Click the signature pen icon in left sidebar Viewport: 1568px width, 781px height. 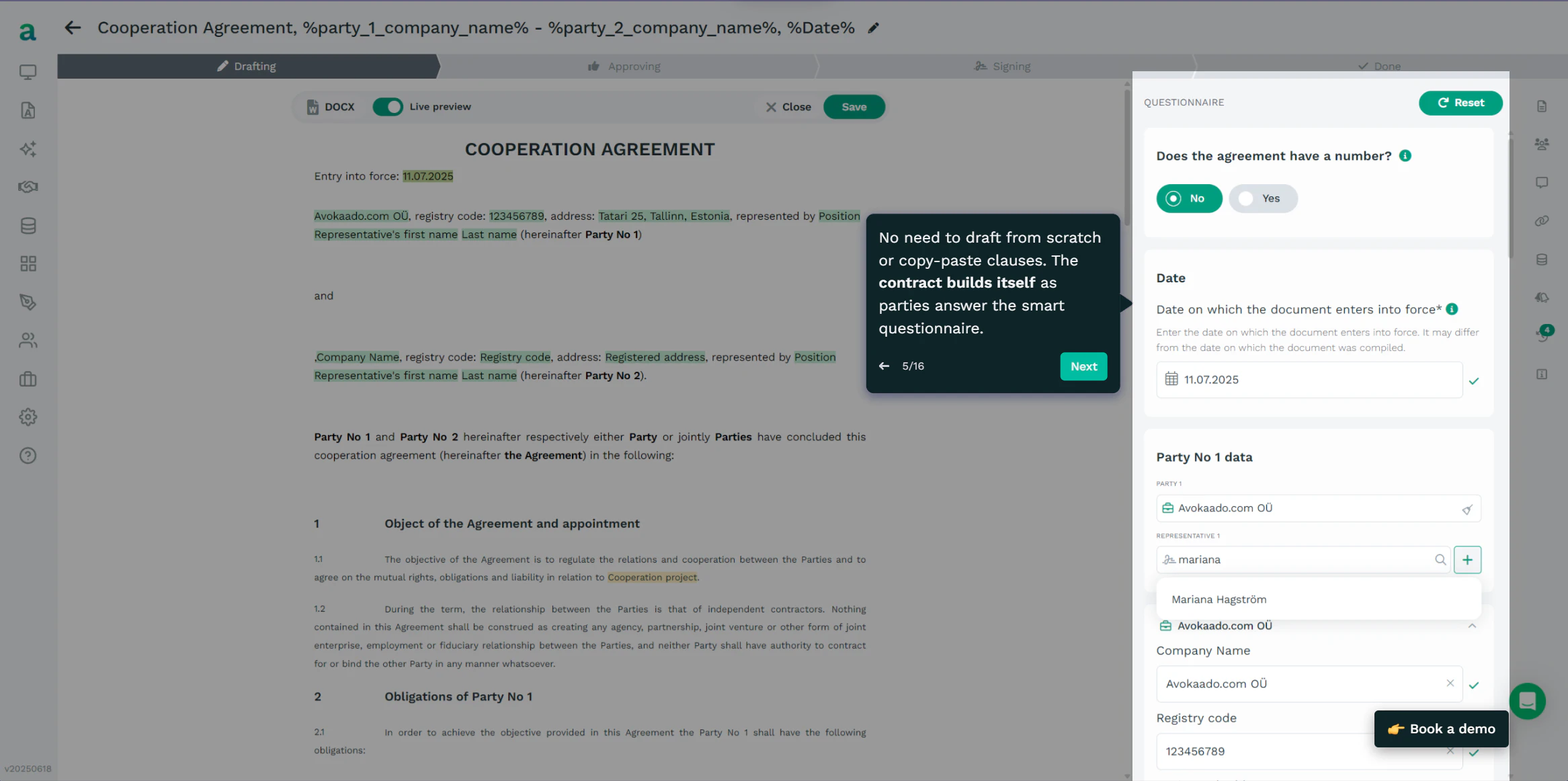pos(28,302)
